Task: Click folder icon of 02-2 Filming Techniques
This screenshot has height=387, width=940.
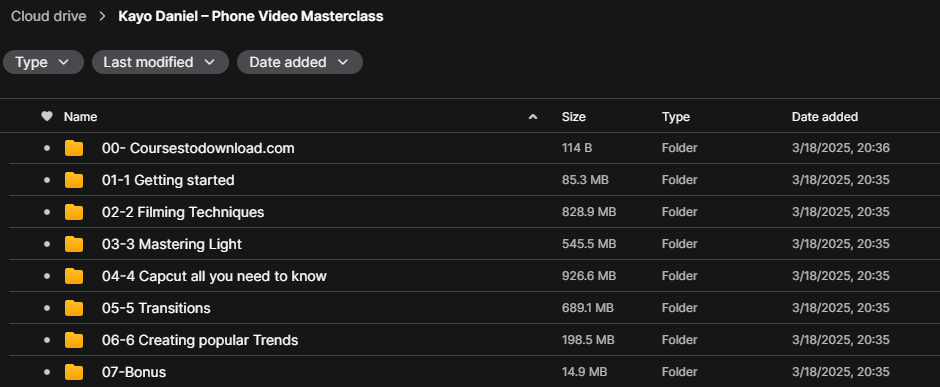Action: [74, 212]
